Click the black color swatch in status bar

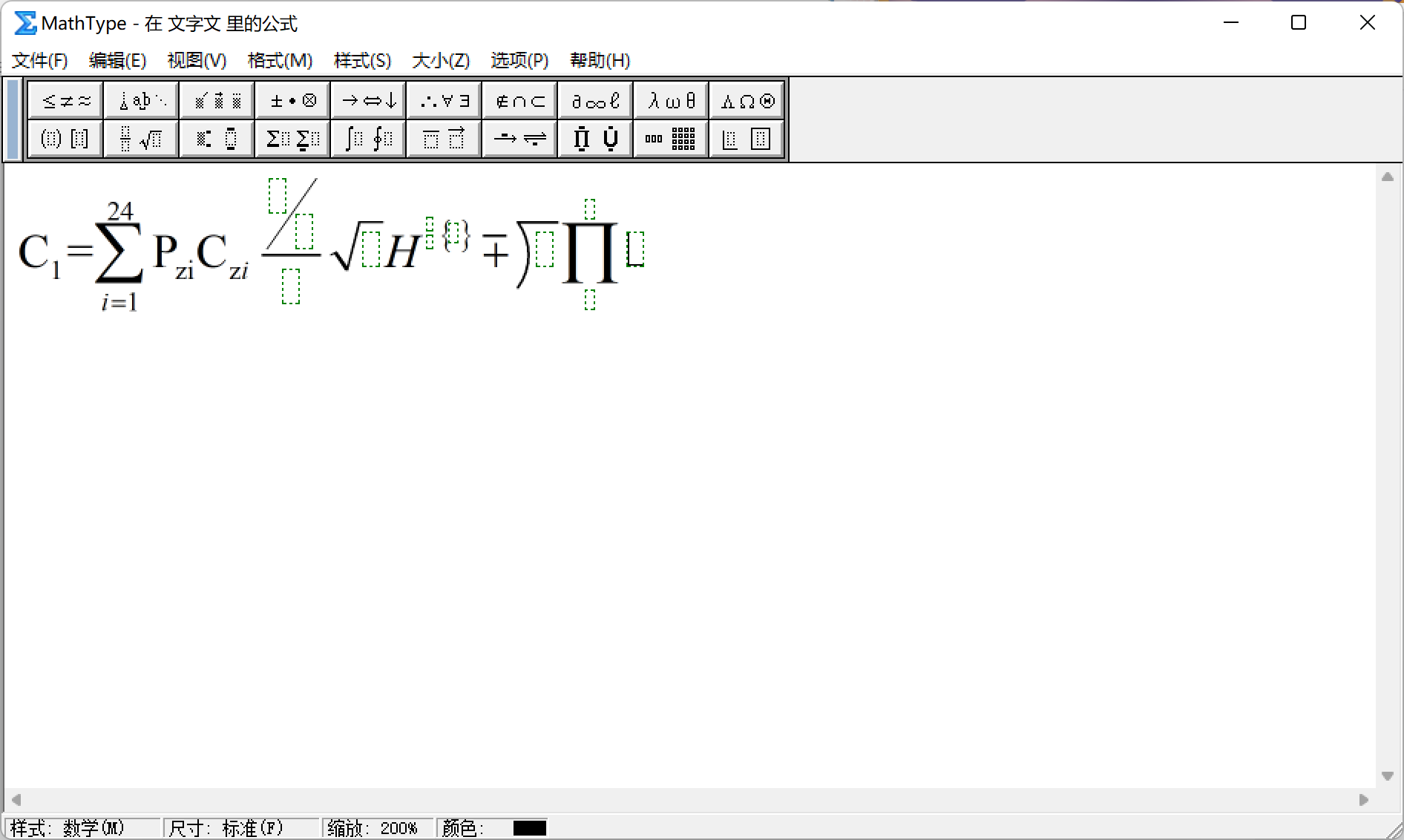point(528,829)
